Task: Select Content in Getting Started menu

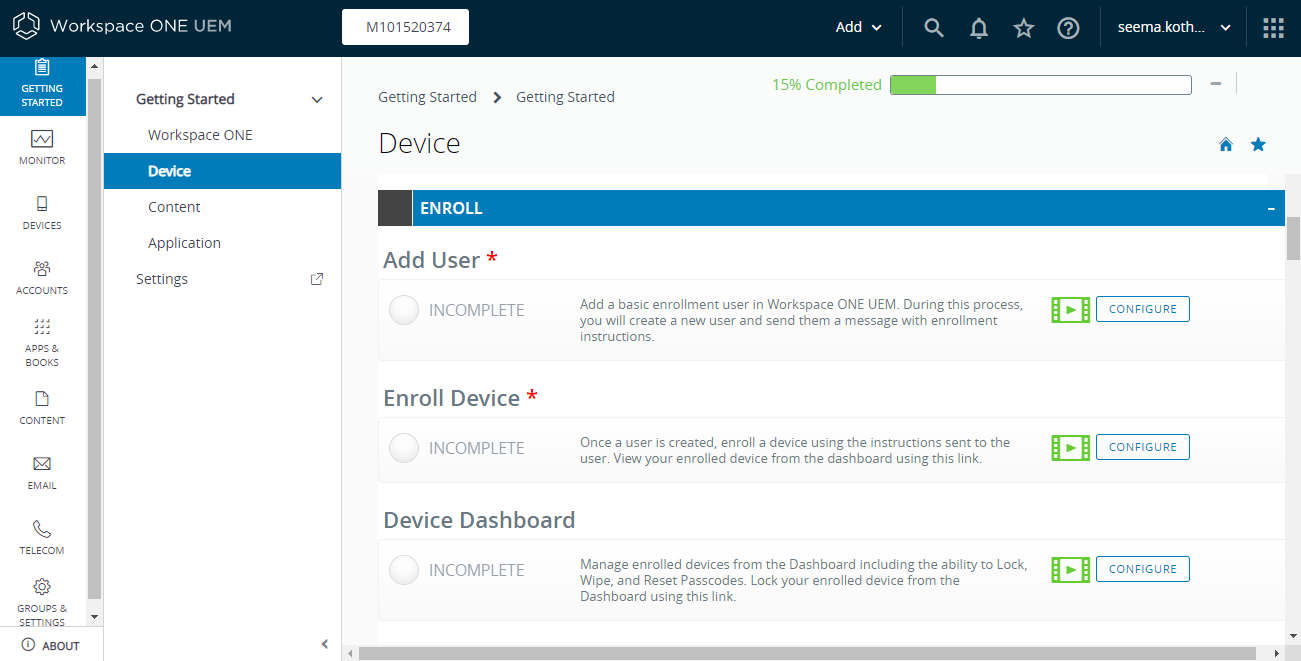Action: pos(174,207)
